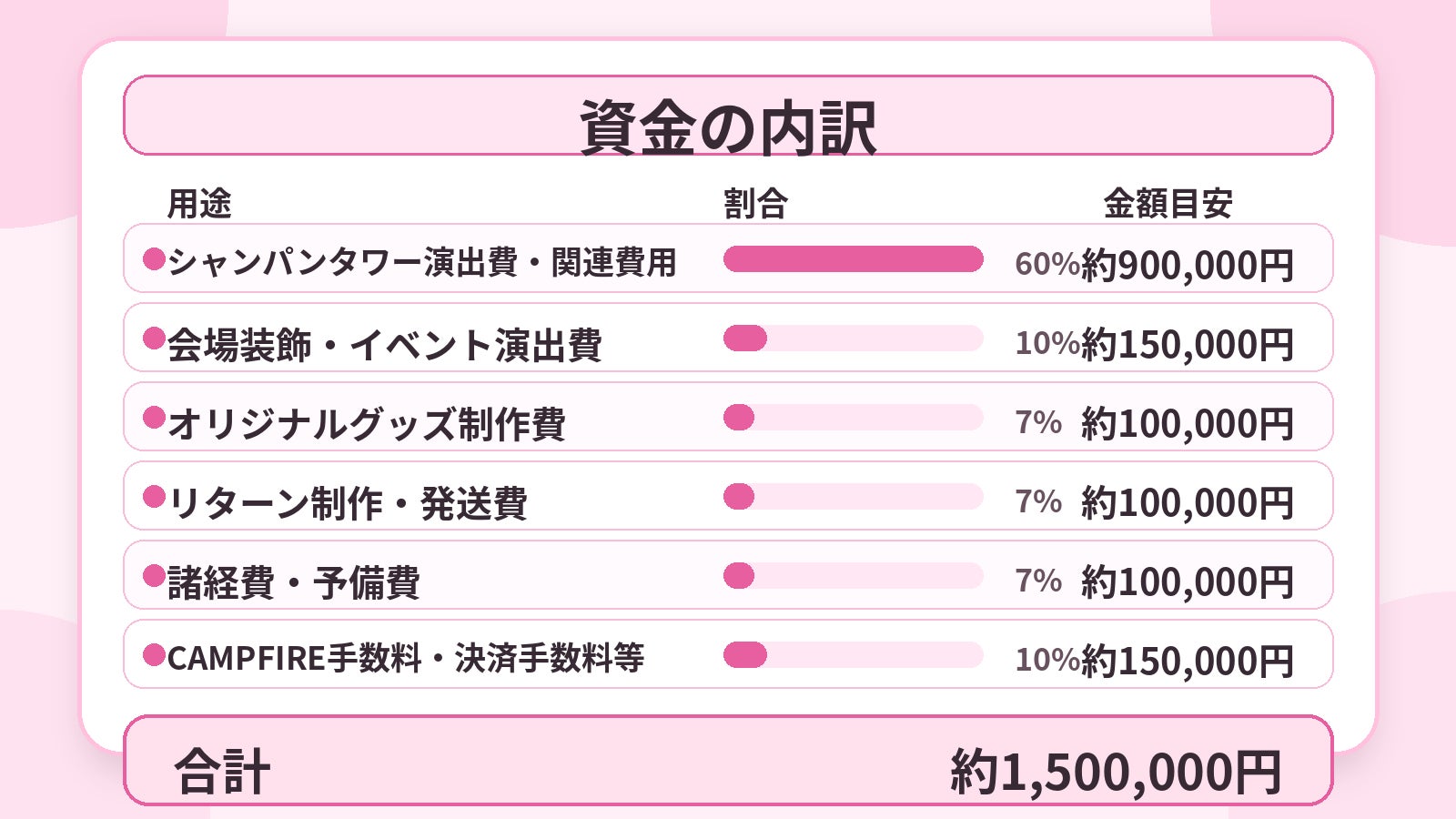
Task: Select the 約1,500,000円 total amount
Action: point(1116,772)
